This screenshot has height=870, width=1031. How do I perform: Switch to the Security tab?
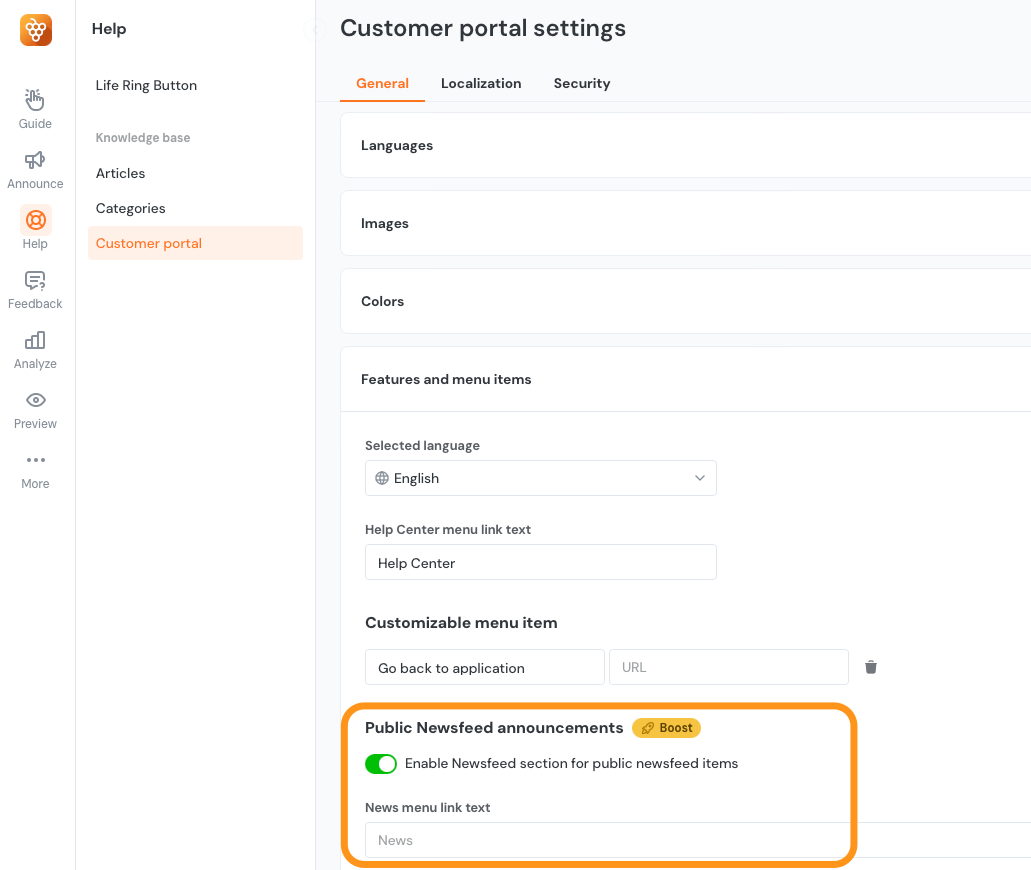[581, 83]
